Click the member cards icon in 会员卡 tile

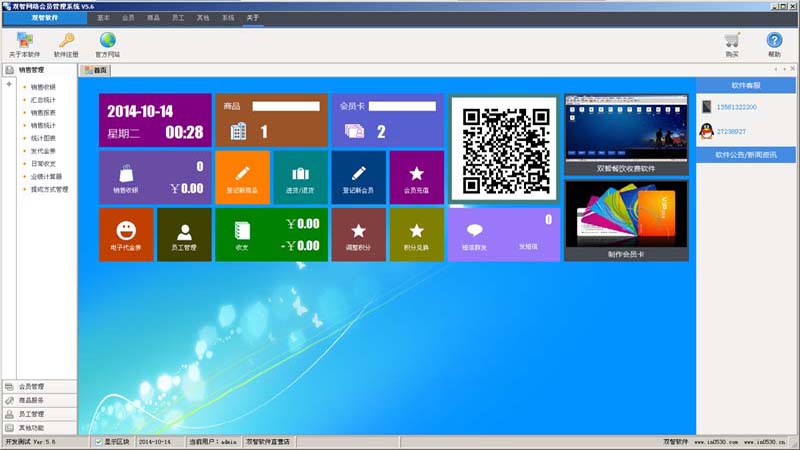(355, 132)
